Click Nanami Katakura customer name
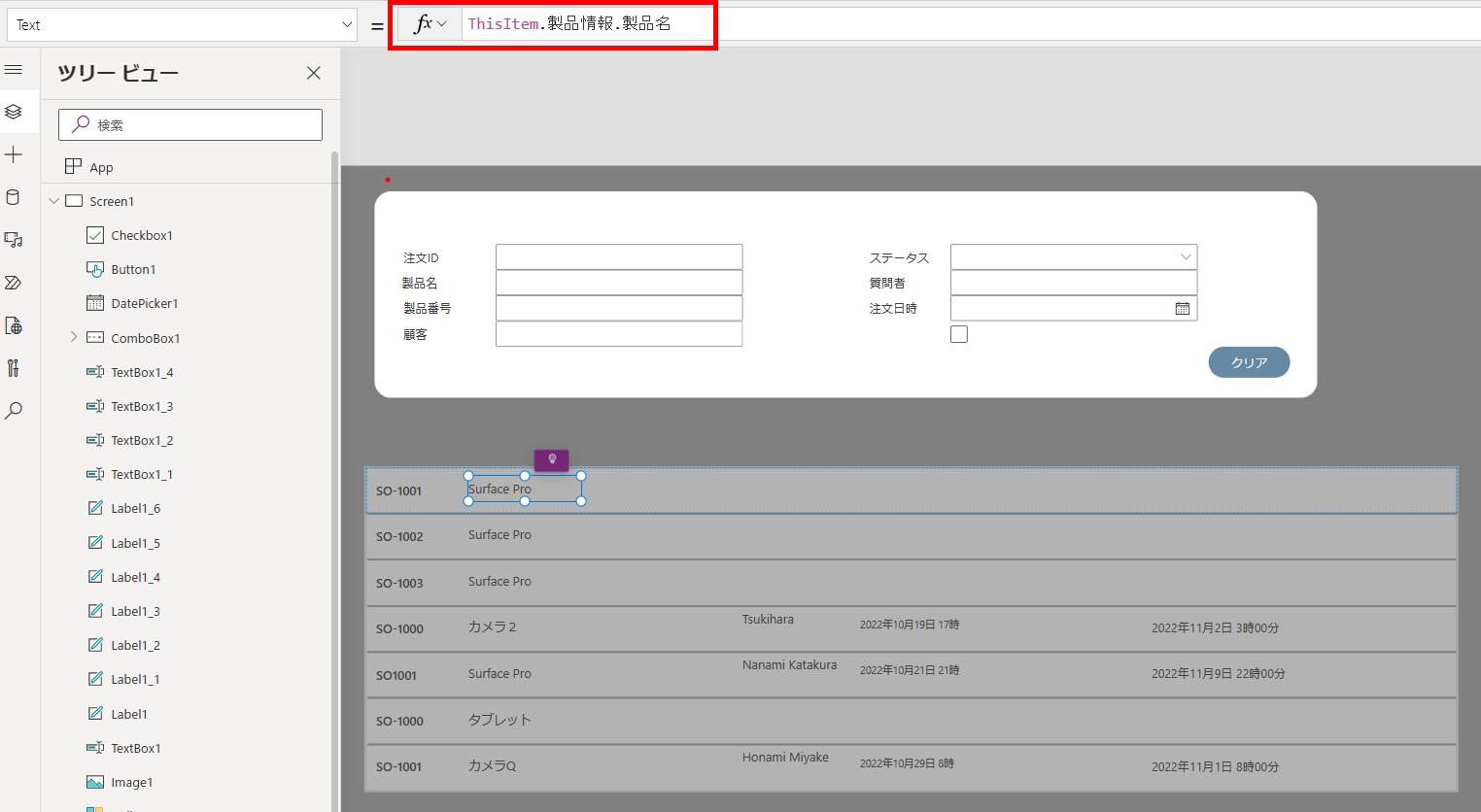The image size is (1481, 812). [789, 665]
